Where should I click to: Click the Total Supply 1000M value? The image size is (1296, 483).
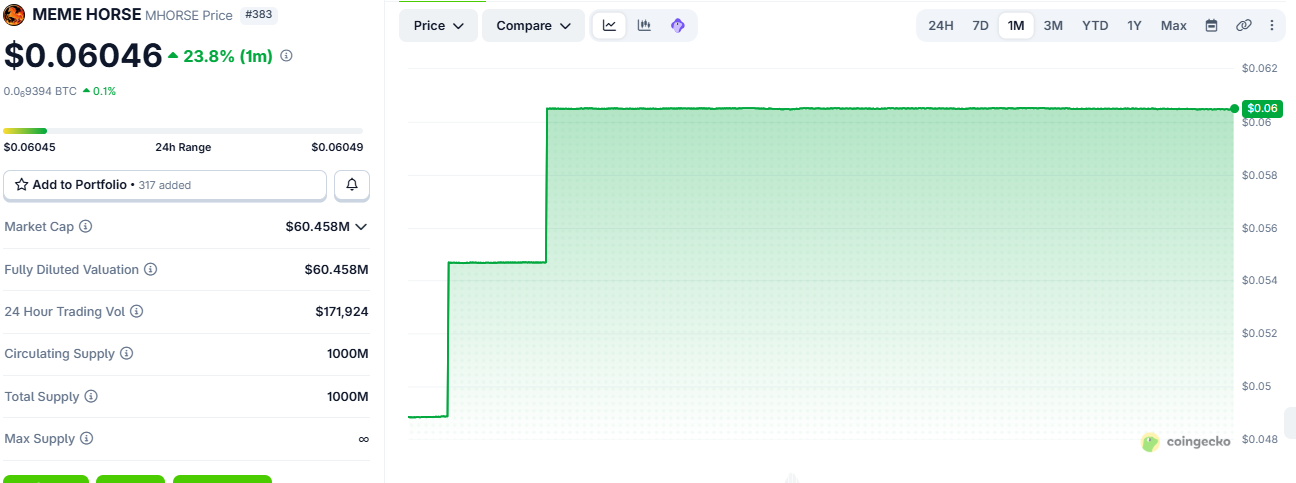348,397
